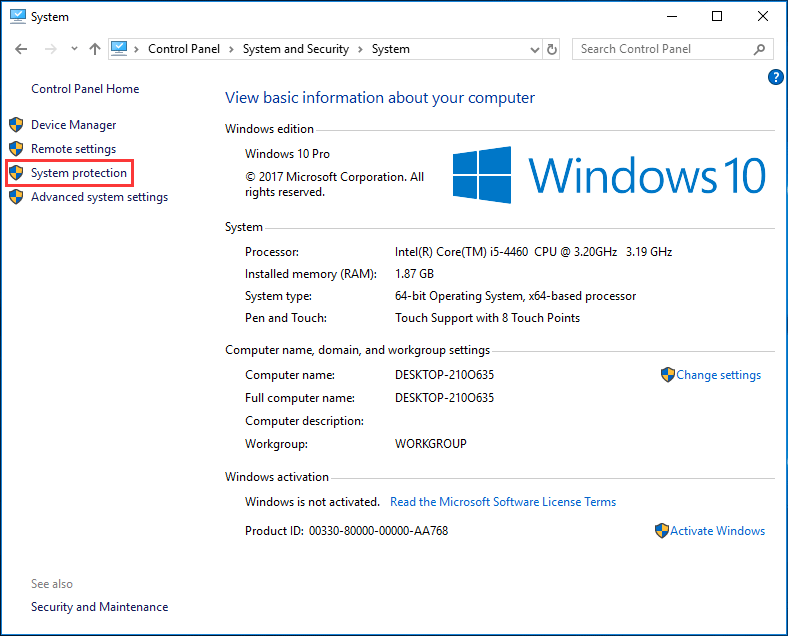788x636 pixels.
Task: Click the search magnifier icon
Action: [759, 49]
